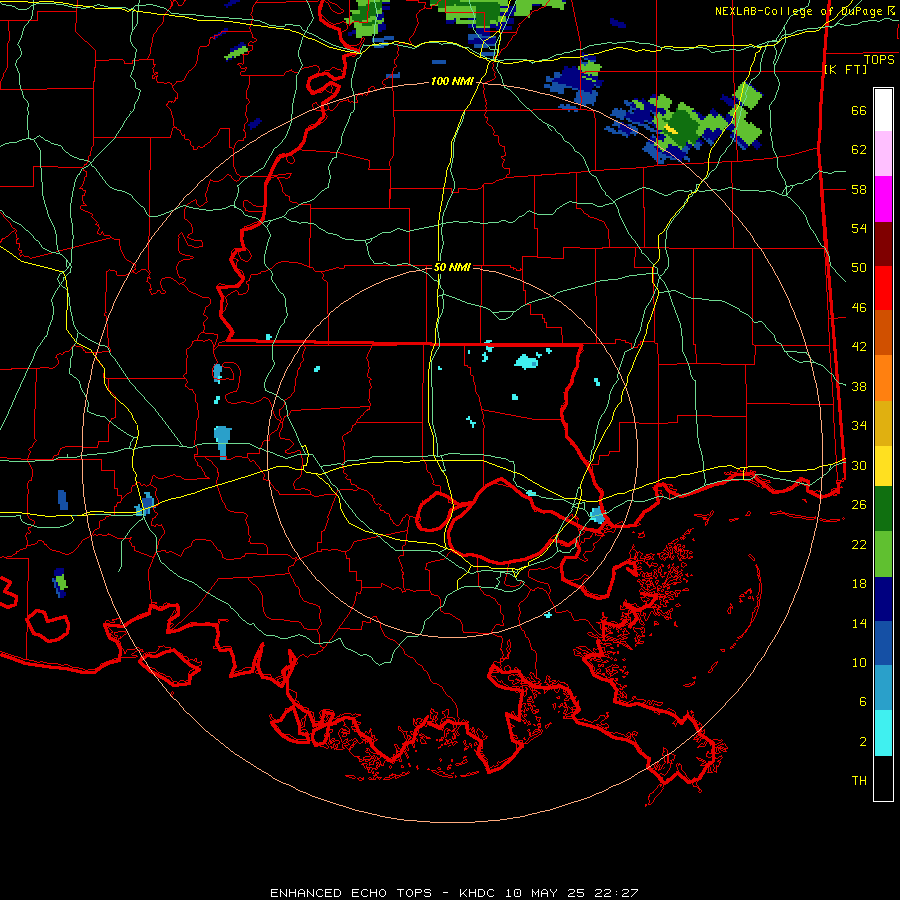Screen dimensions: 900x900
Task: Click the "6" legend value
Action: (x=863, y=701)
